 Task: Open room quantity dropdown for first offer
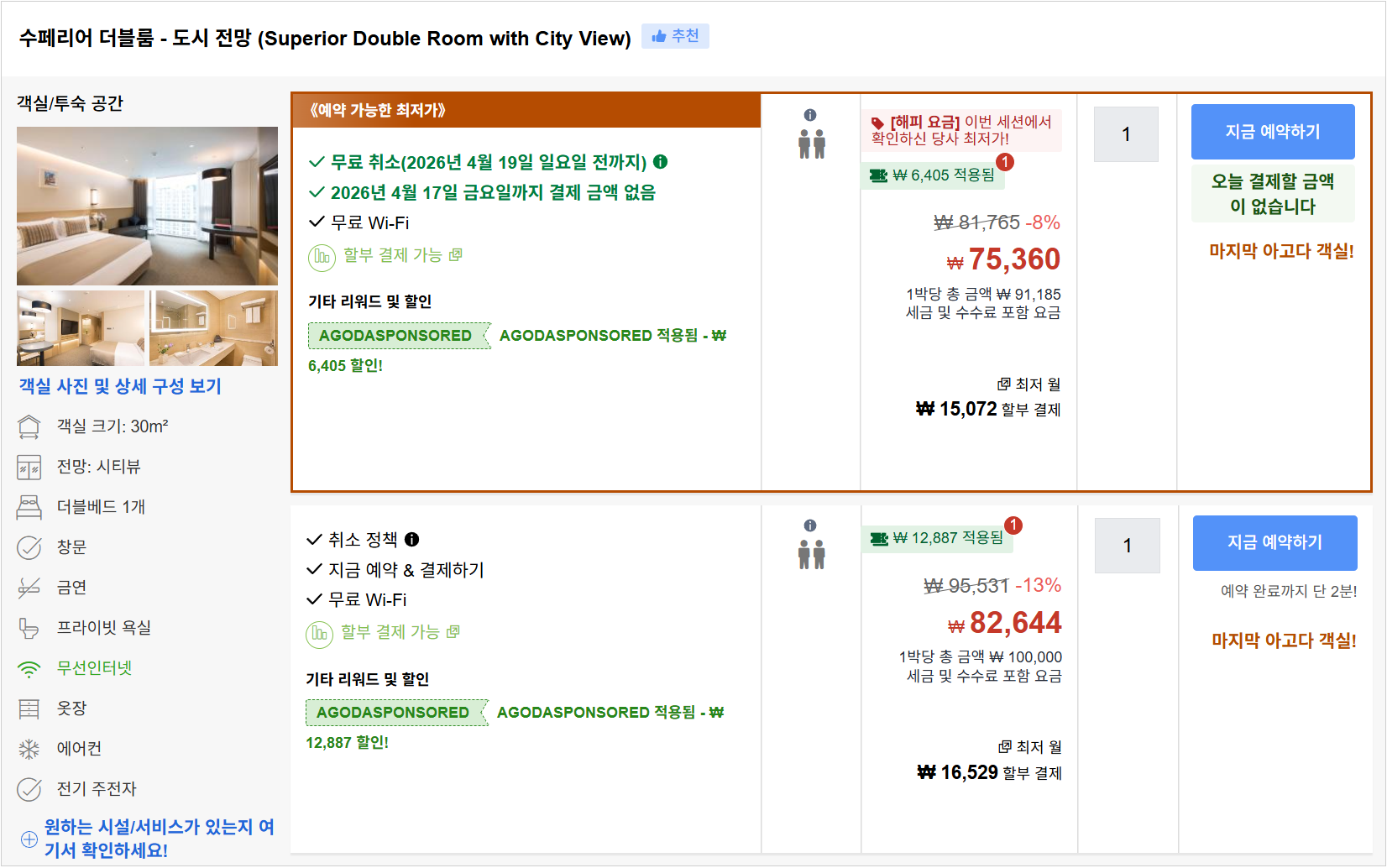pos(1126,134)
